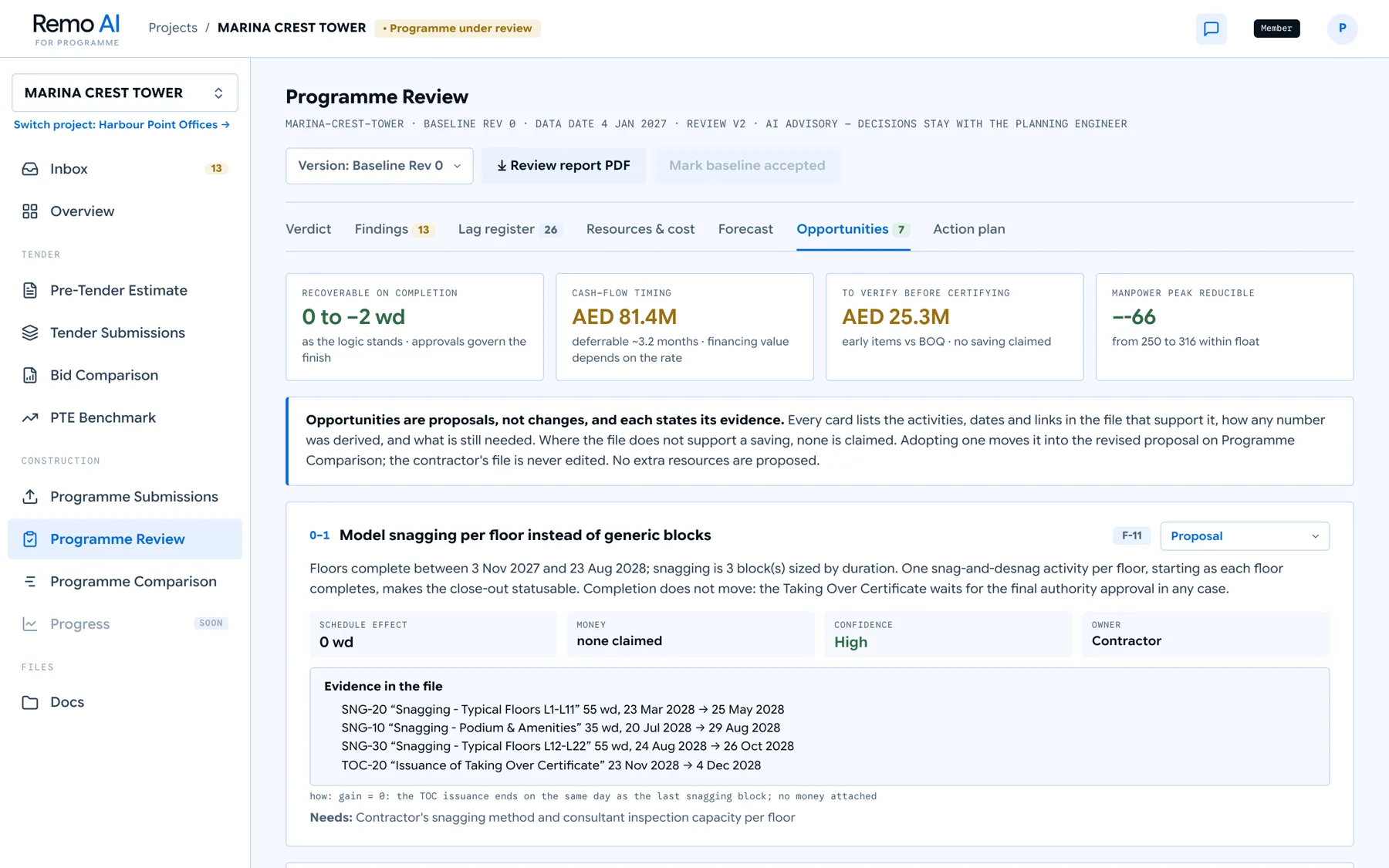1389x868 pixels.
Task: Click the Tender Submissions layers icon
Action: click(30, 333)
